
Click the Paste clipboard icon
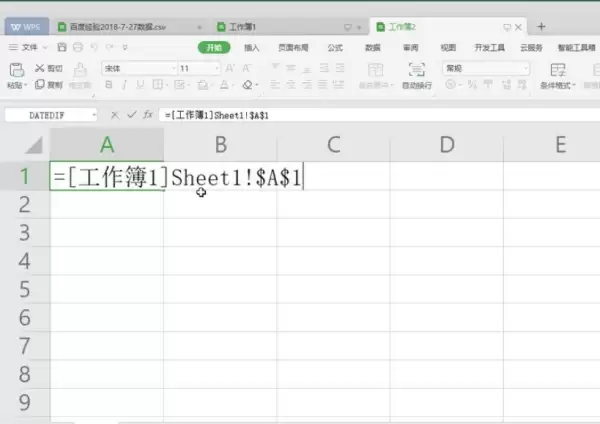pyautogui.click(x=16, y=70)
